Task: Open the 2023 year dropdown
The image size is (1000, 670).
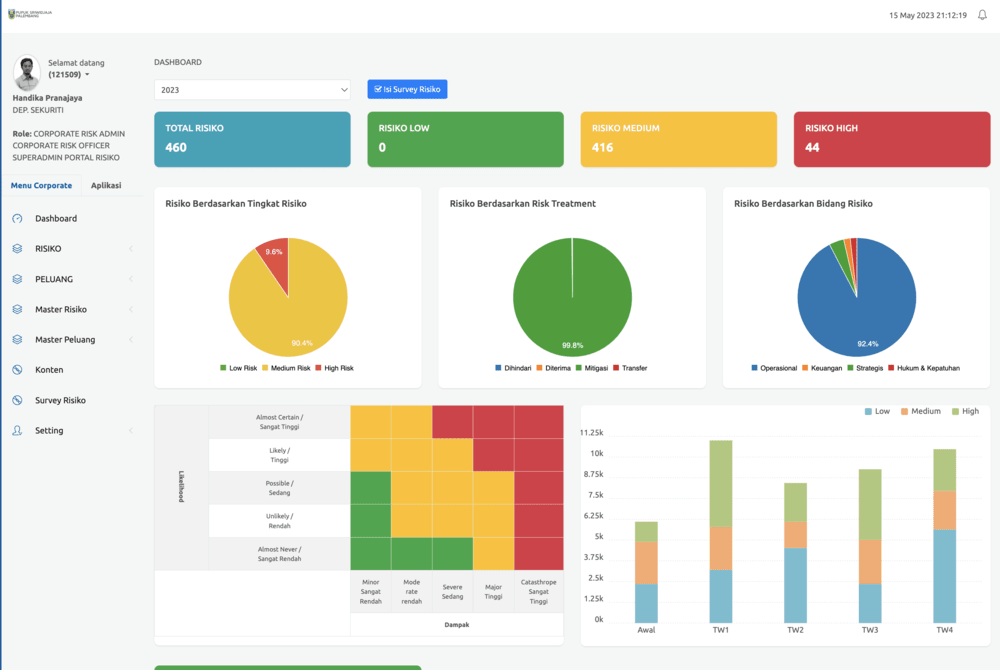Action: click(253, 90)
